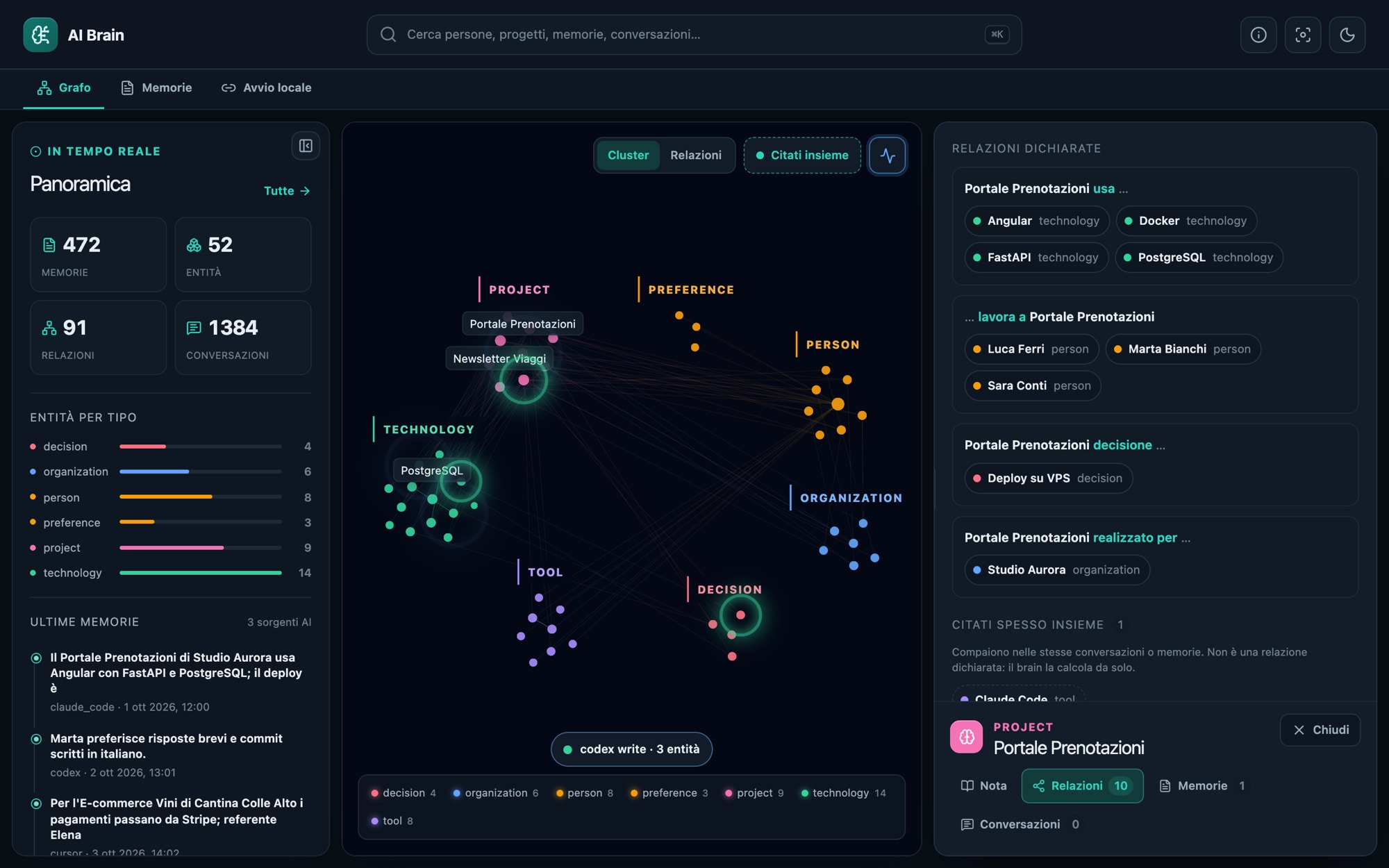Expand Tutte arrow link in Panoramica
The width and height of the screenshot is (1389, 868).
tap(287, 191)
